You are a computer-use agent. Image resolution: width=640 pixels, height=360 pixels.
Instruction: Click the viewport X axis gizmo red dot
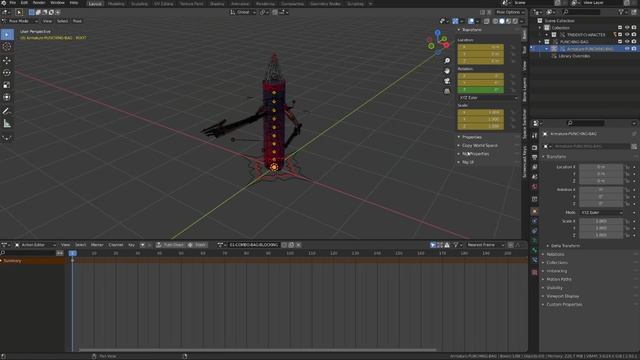click(446, 45)
